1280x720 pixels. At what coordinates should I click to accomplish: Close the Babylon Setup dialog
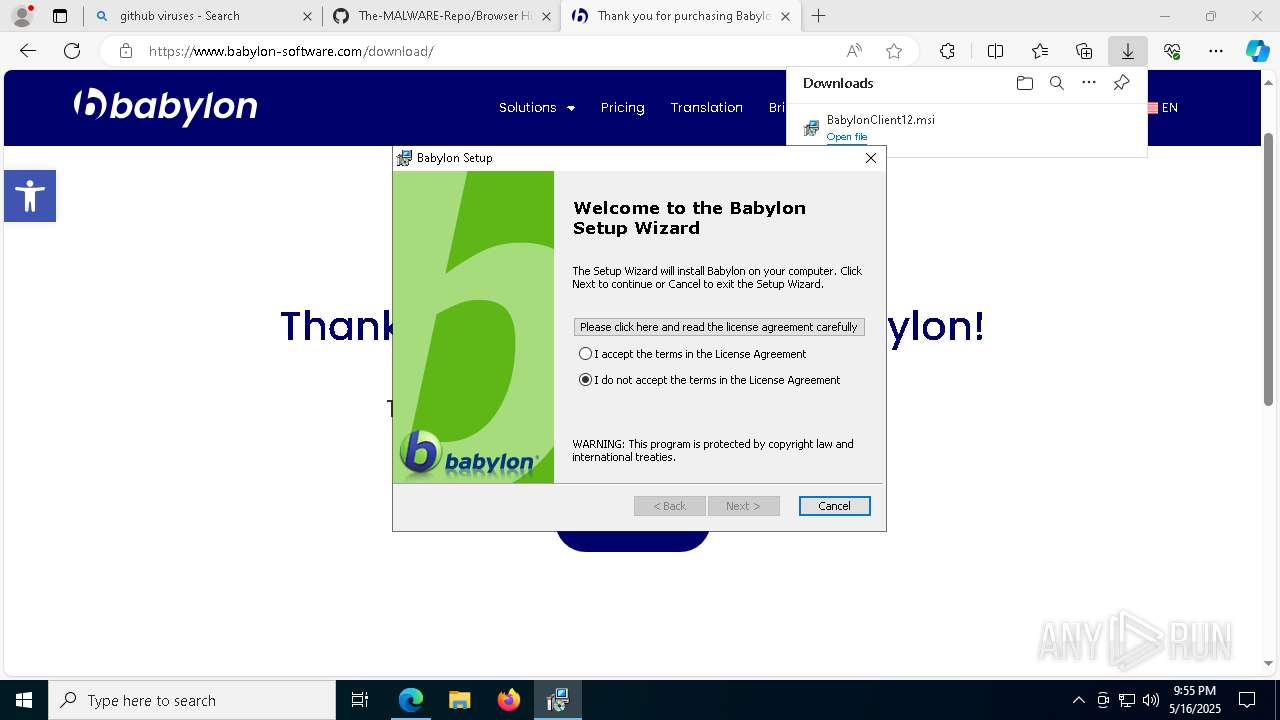(871, 158)
